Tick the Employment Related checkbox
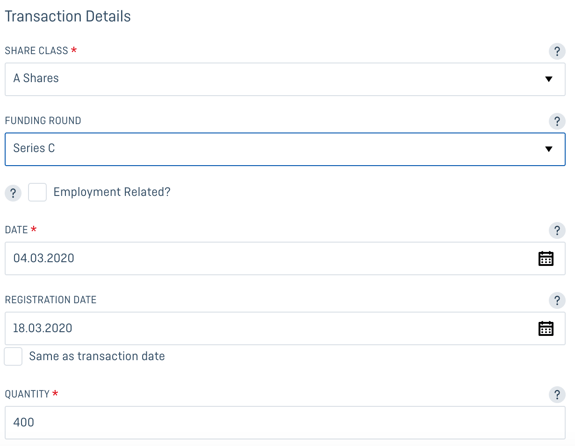The image size is (575, 446). [x=37, y=192]
